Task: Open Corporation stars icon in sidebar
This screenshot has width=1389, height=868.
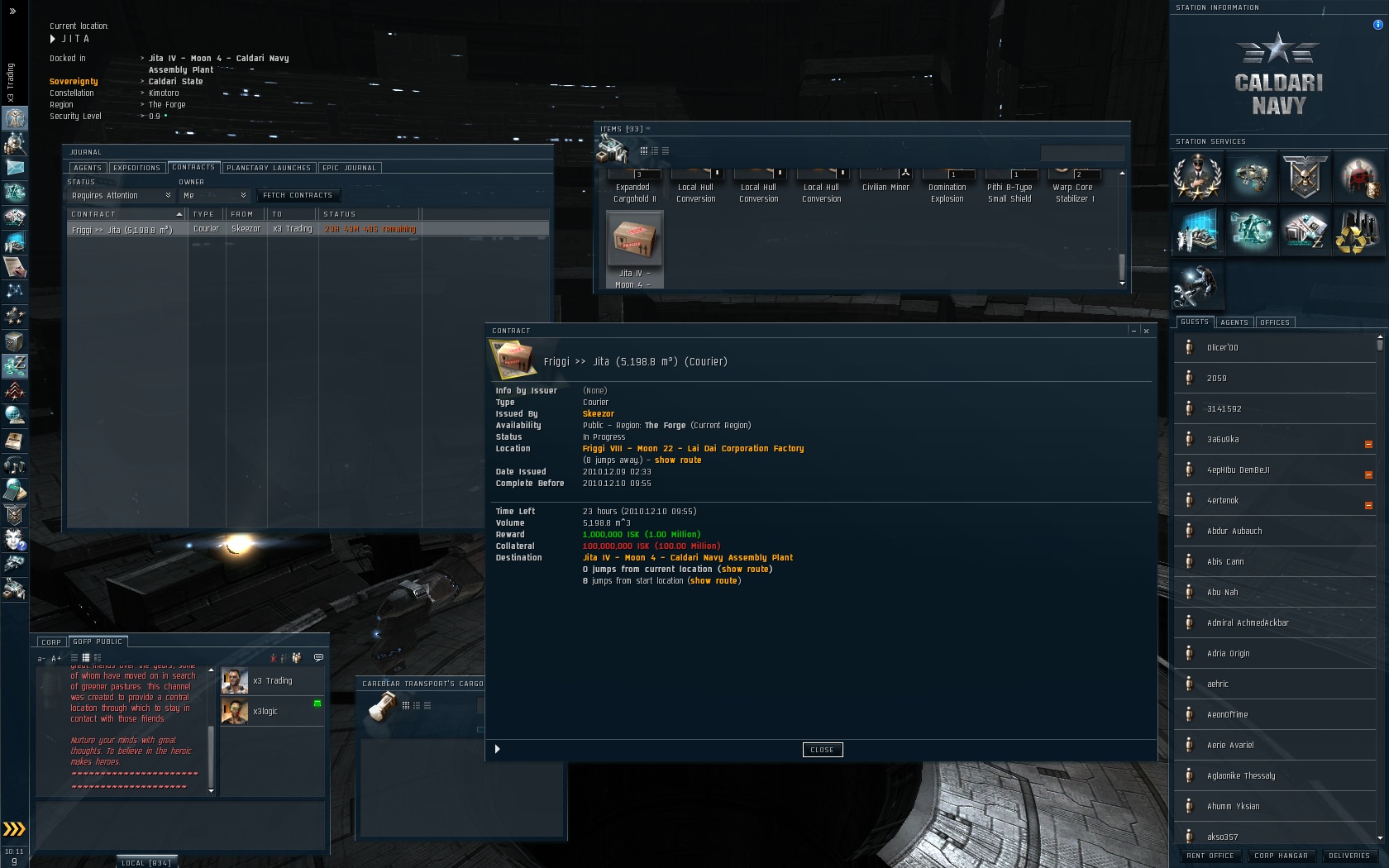Action: [x=14, y=317]
